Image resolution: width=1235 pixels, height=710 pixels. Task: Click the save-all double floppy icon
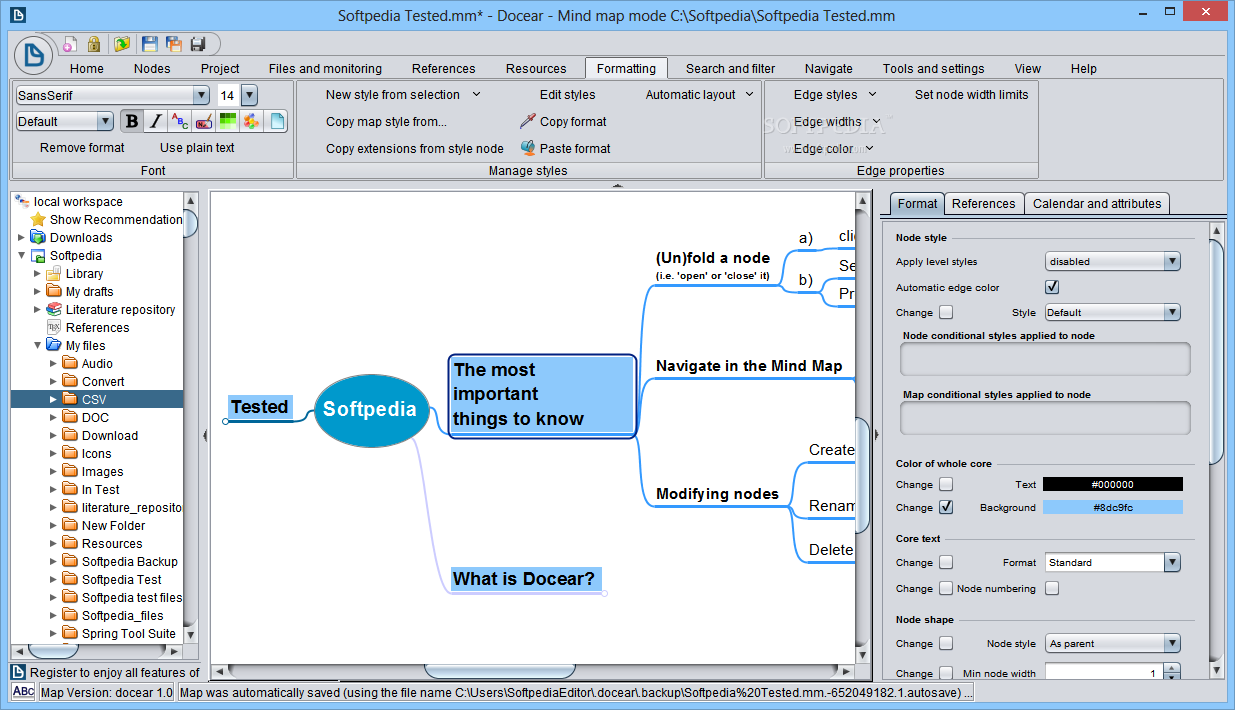coord(174,44)
